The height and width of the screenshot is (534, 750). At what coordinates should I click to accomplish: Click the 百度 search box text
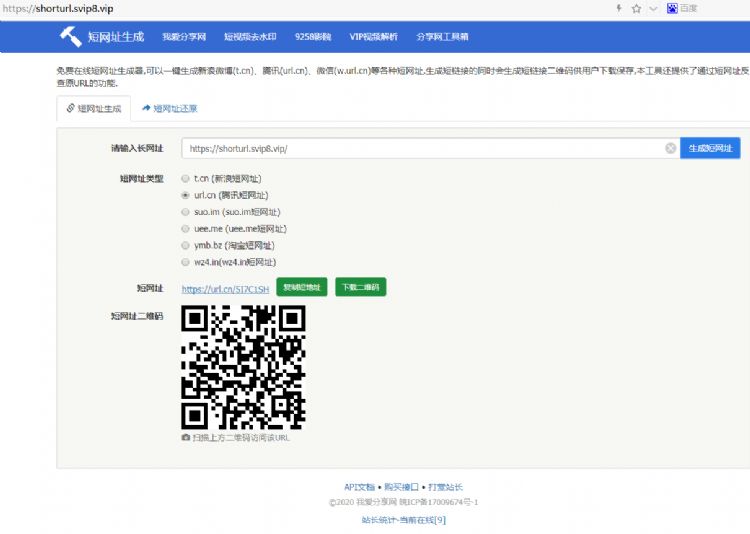pos(689,8)
